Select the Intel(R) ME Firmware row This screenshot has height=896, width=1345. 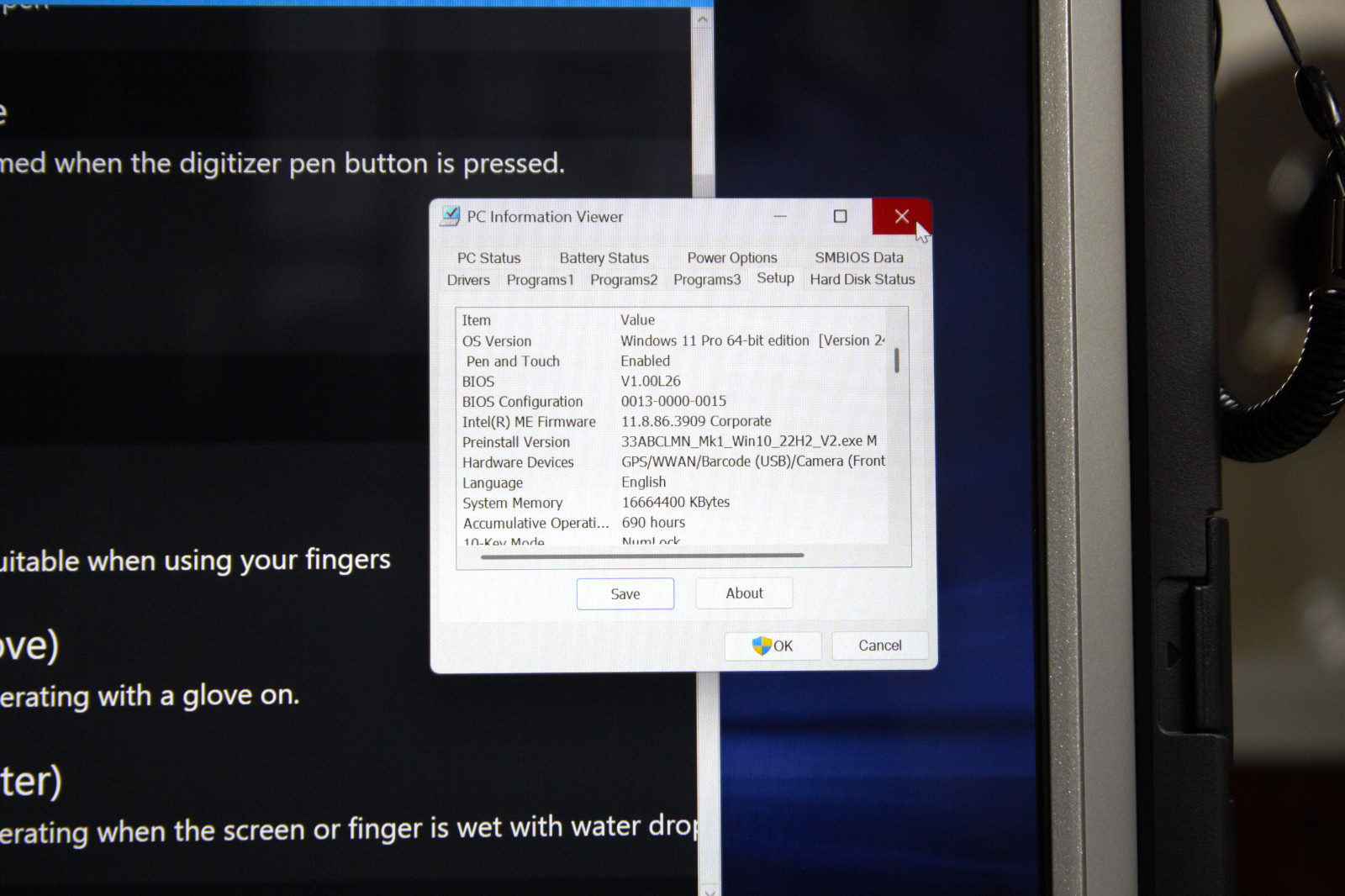point(672,422)
